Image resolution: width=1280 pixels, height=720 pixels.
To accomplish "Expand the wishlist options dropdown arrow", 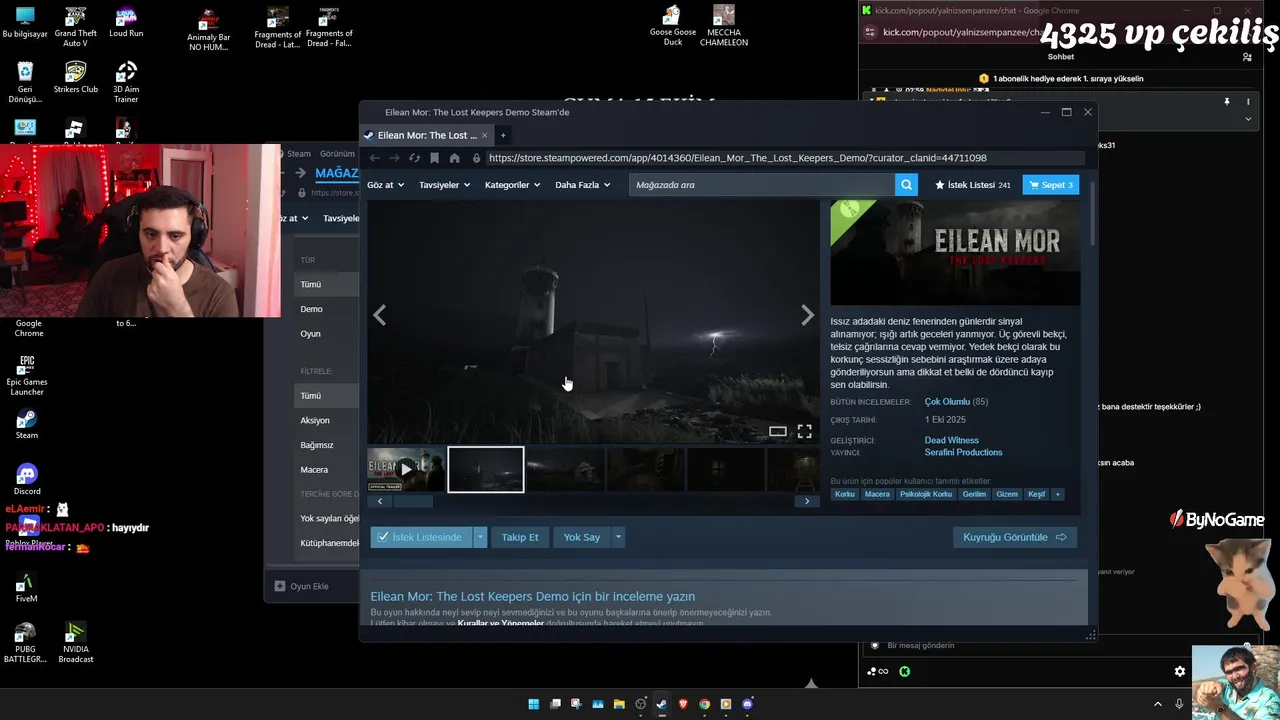I will 480,537.
